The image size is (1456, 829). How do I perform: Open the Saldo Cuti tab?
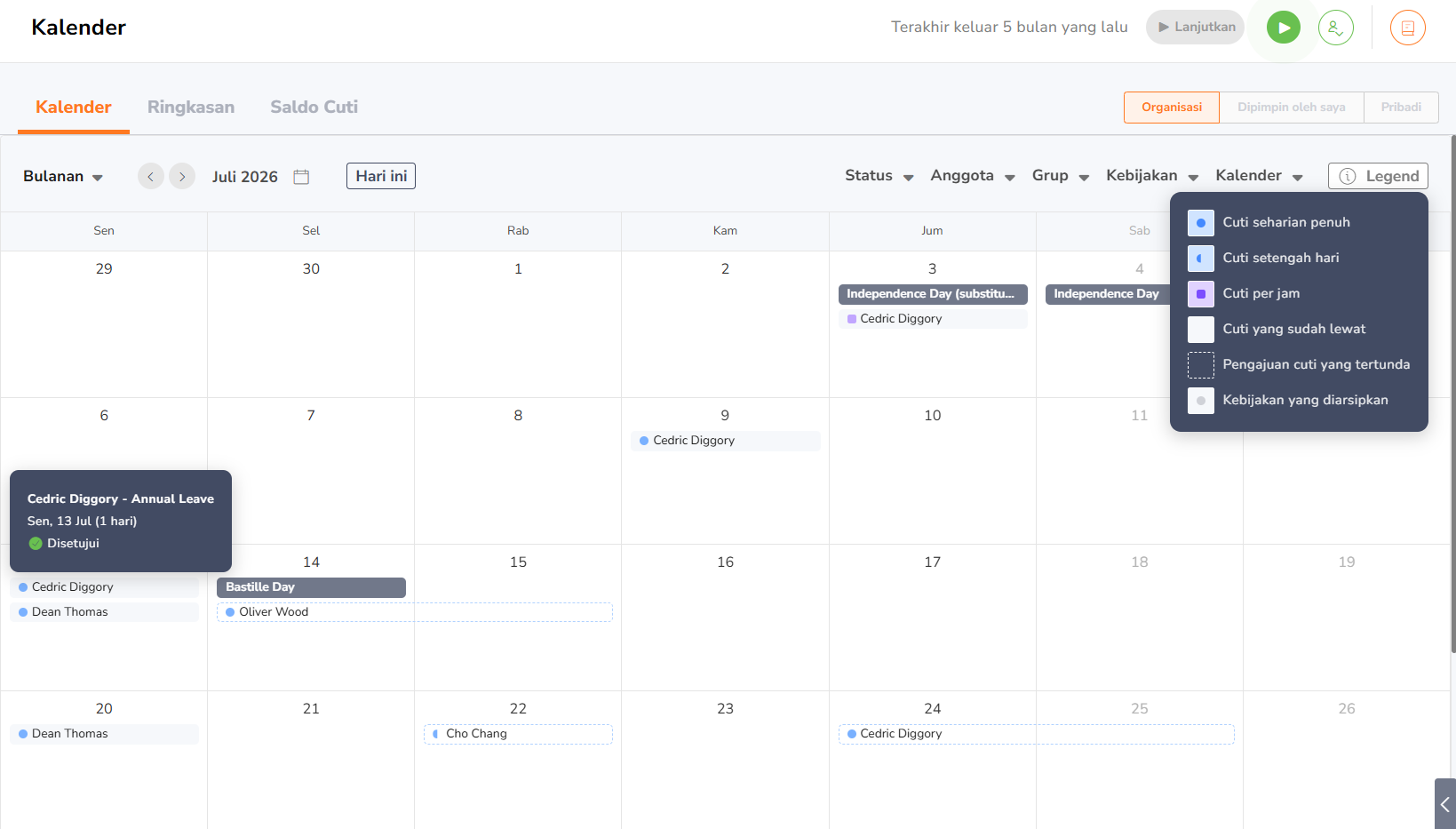314,108
